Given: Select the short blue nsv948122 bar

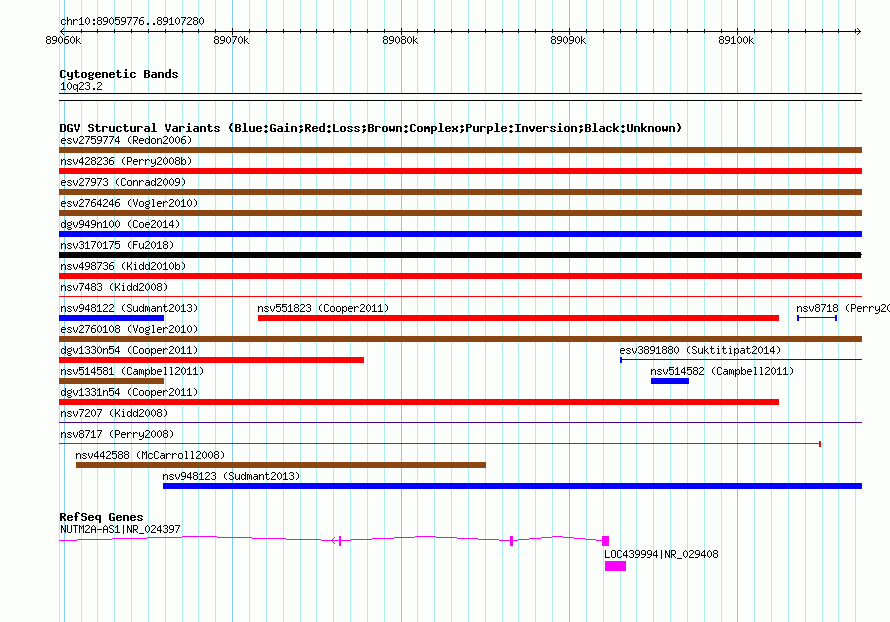Looking at the screenshot, I should click(x=111, y=318).
